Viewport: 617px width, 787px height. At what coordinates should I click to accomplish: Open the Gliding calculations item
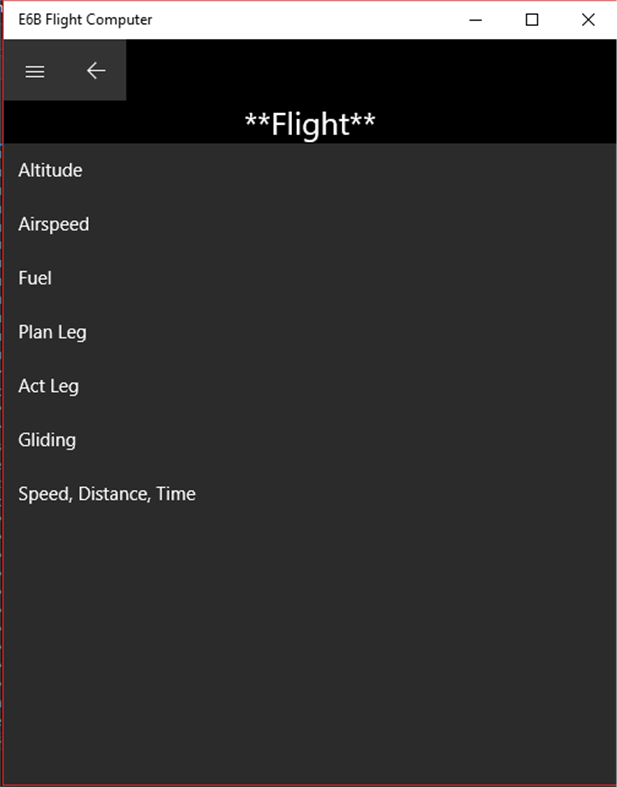[47, 440]
